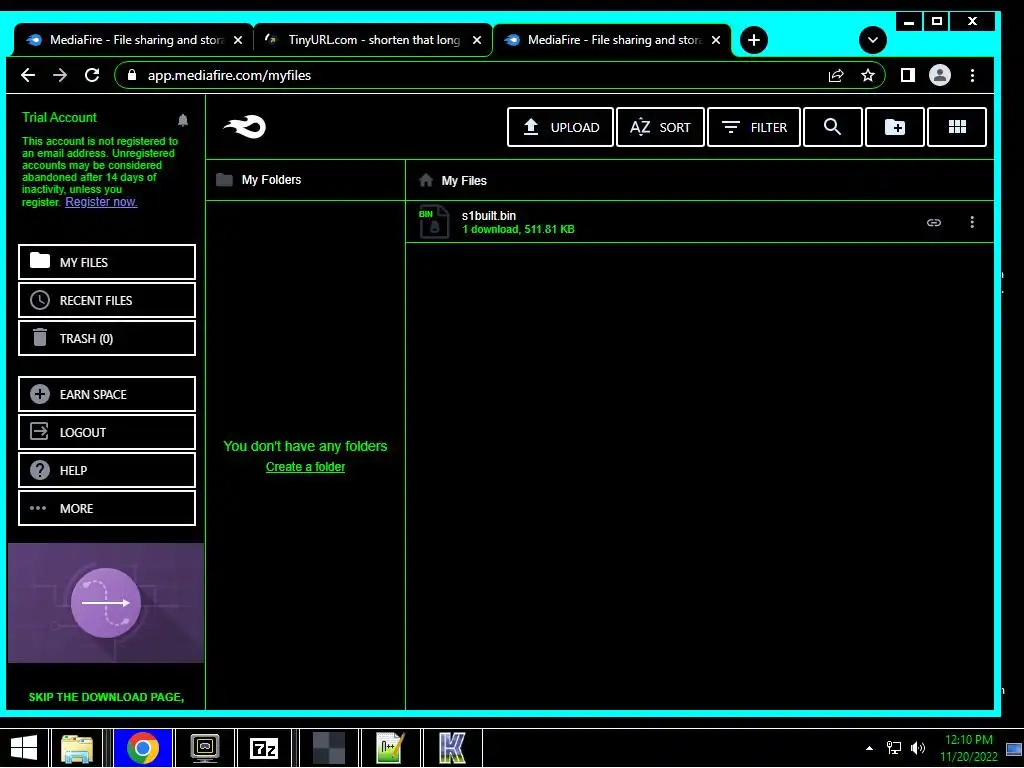Click Skip the download page text
The width and height of the screenshot is (1024, 768).
106,697
